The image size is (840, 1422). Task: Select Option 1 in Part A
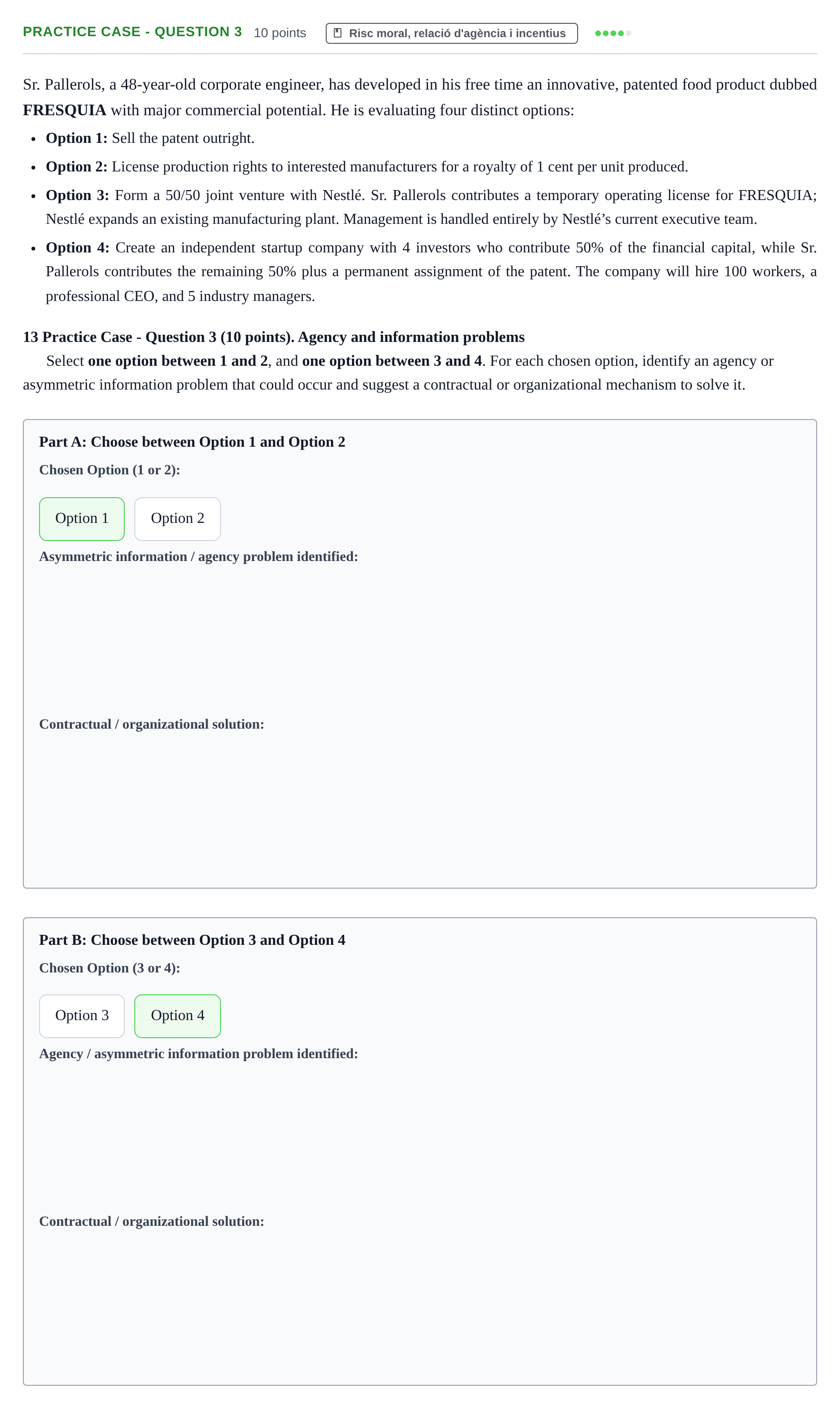(82, 519)
